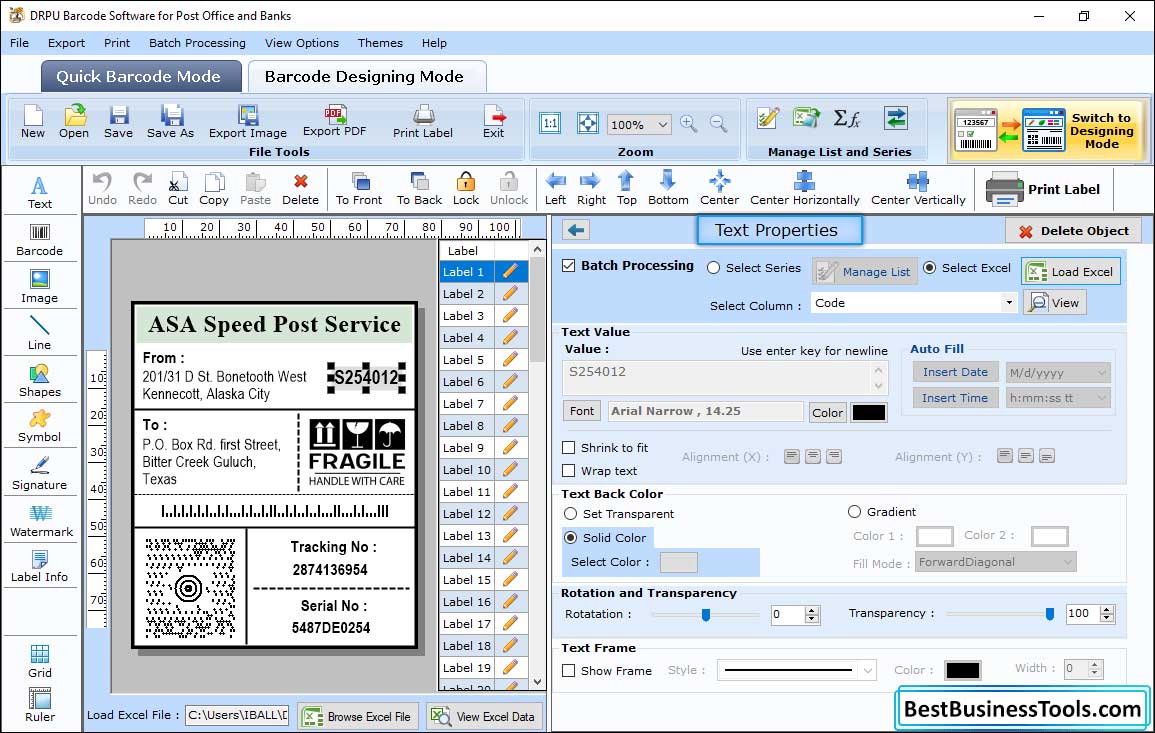Image resolution: width=1155 pixels, height=733 pixels.
Task: Increase the Transparency value stepper
Action: click(x=1106, y=609)
